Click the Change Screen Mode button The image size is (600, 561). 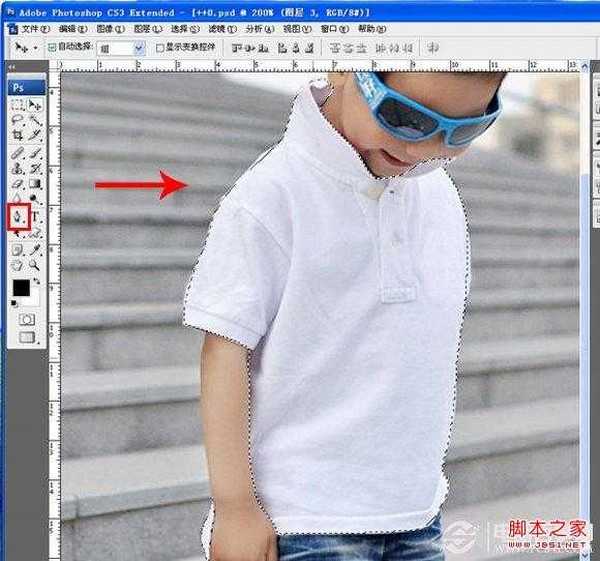pos(26,338)
